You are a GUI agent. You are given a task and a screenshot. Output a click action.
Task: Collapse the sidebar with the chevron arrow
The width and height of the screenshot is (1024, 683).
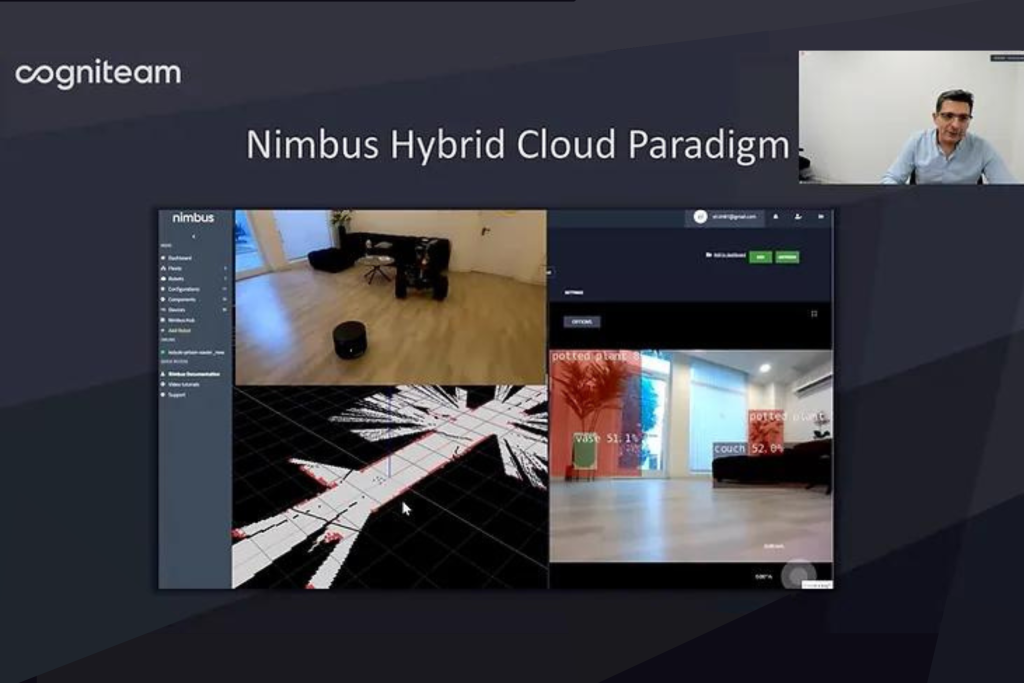(x=193, y=236)
